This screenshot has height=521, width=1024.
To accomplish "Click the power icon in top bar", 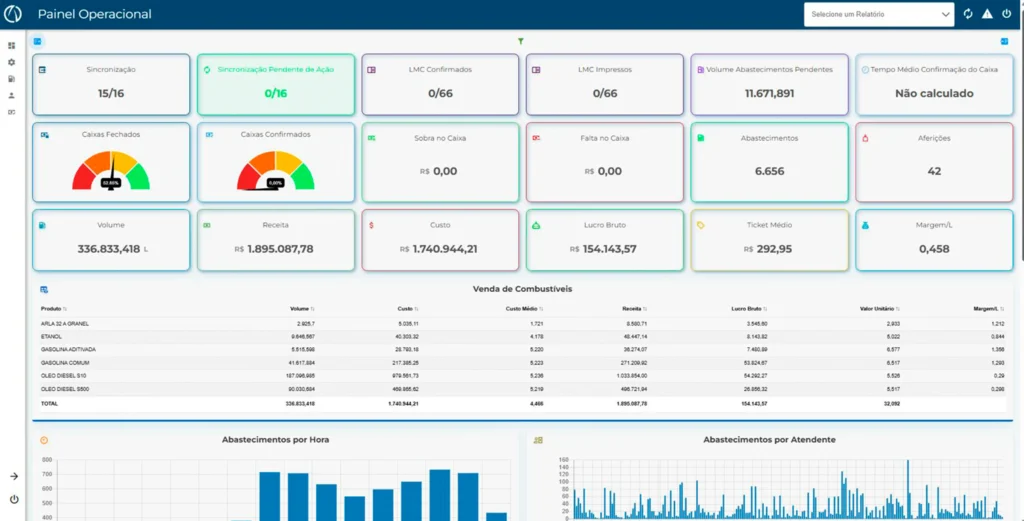I will tap(1006, 14).
